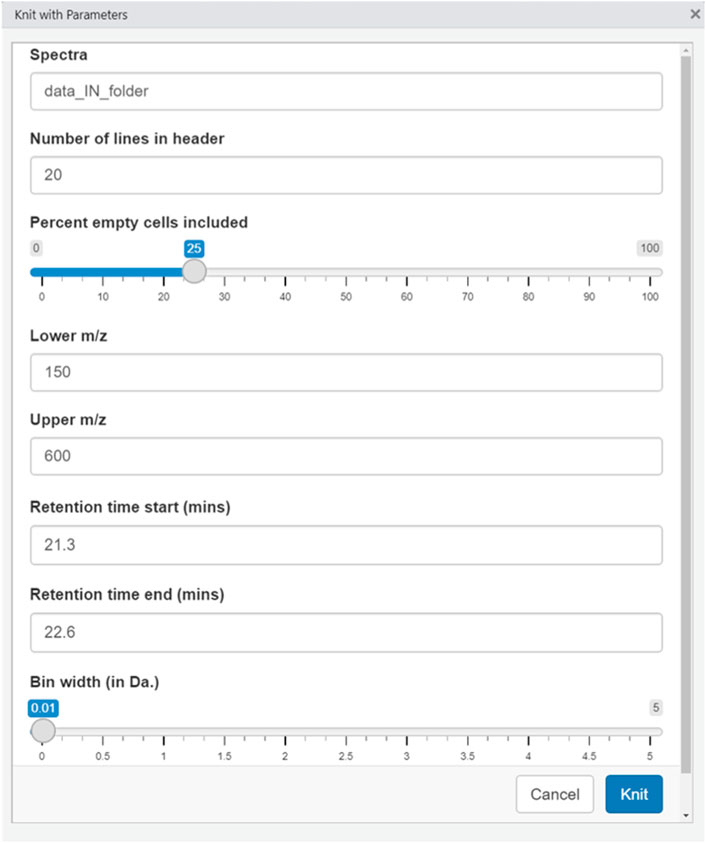Click the scrollbar down arrow

tap(686, 815)
